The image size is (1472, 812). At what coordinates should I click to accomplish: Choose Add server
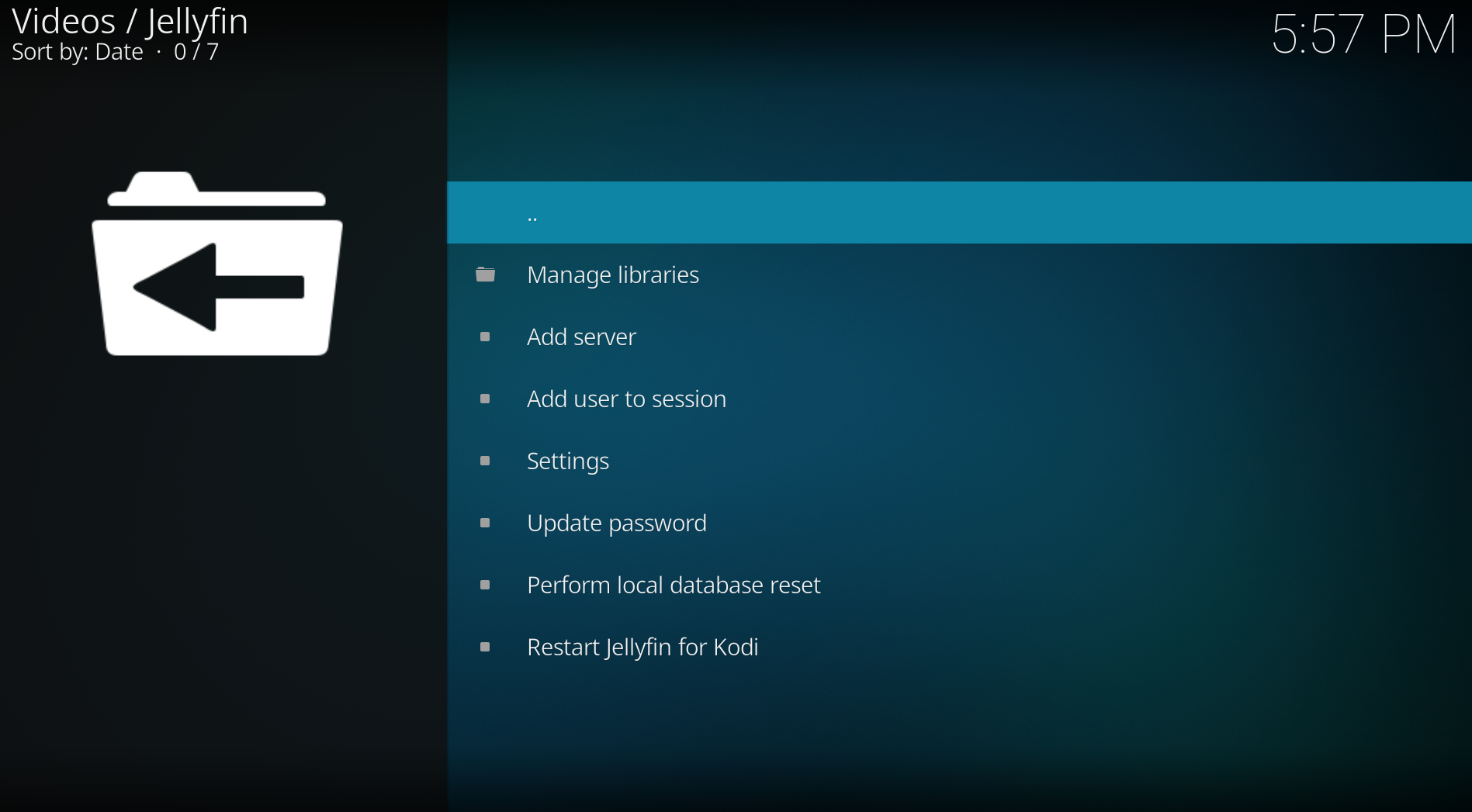coord(580,337)
